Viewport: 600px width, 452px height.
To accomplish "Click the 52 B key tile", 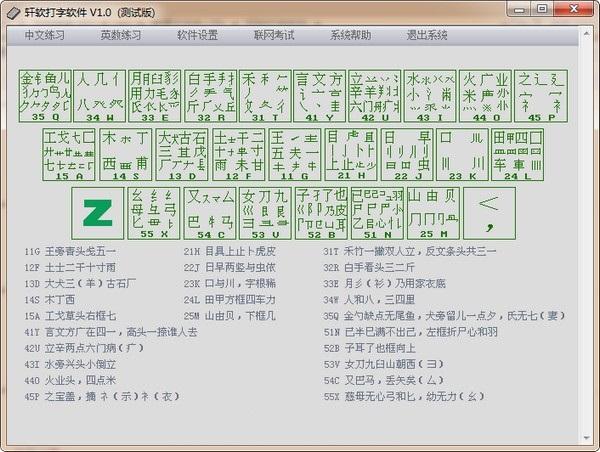I will pyautogui.click(x=321, y=213).
